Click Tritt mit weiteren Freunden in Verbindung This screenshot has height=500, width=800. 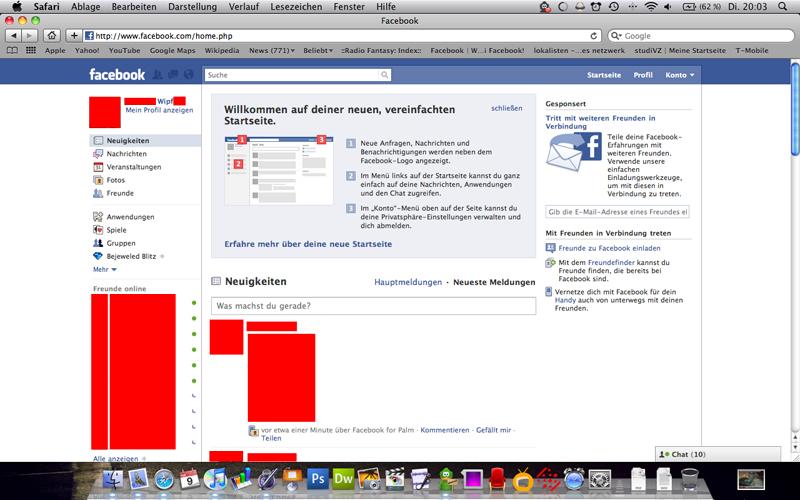coord(601,122)
